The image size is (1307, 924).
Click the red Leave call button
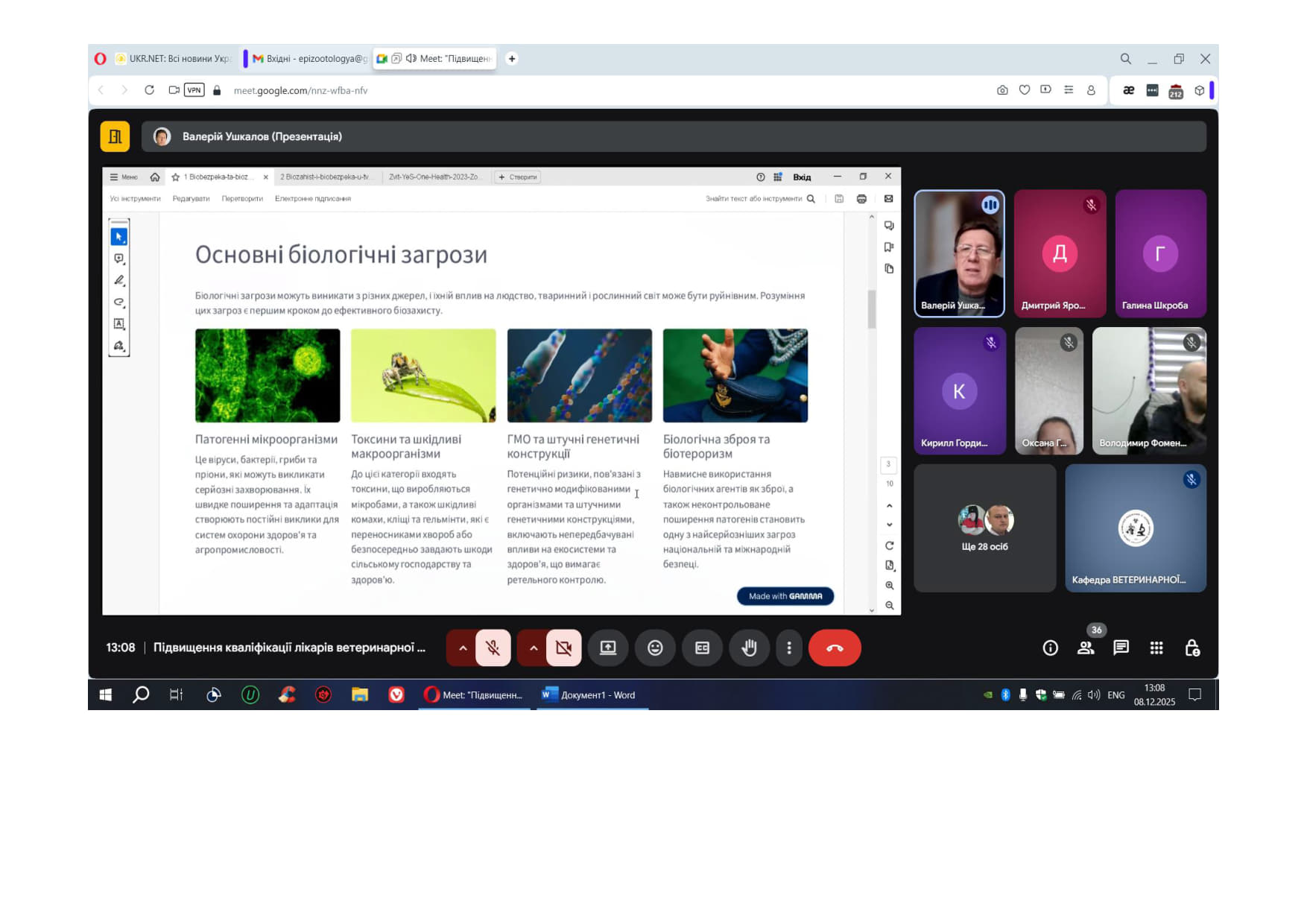(834, 648)
